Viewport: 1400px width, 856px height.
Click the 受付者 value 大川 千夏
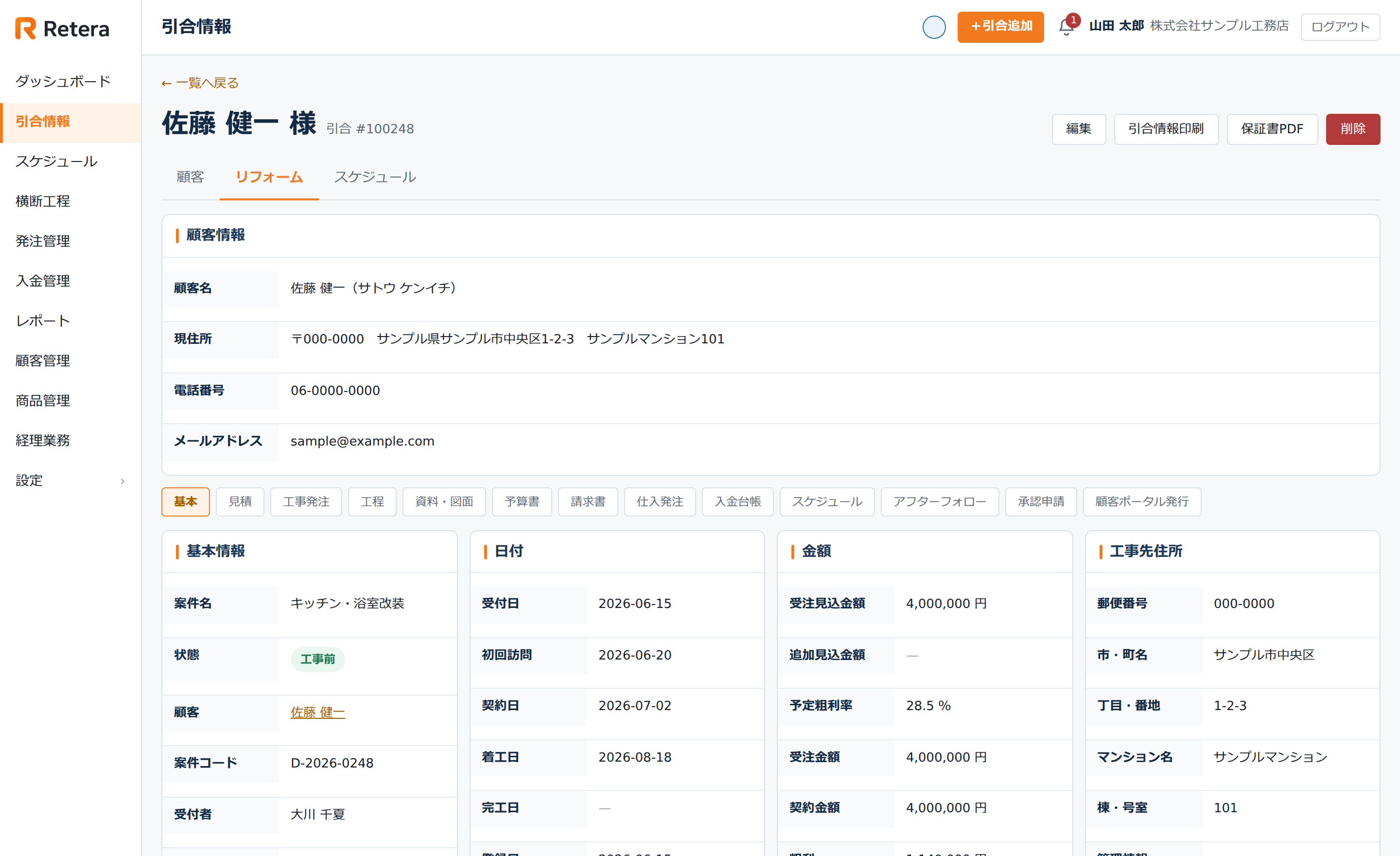pyautogui.click(x=317, y=814)
